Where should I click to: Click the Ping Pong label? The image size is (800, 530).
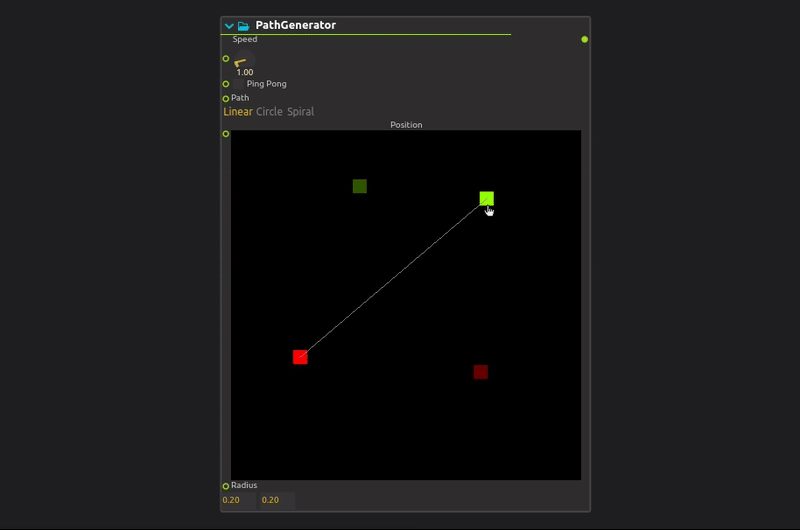266,84
